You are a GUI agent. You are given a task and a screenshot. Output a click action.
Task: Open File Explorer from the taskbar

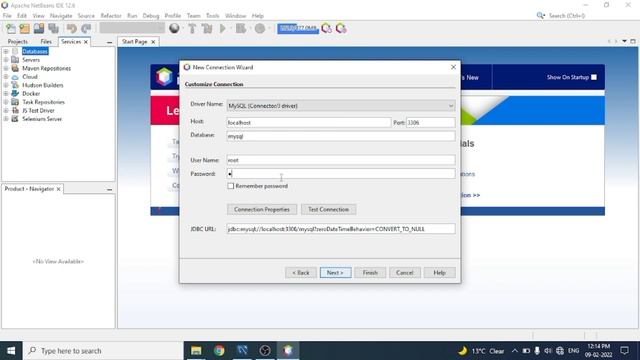click(x=196, y=351)
